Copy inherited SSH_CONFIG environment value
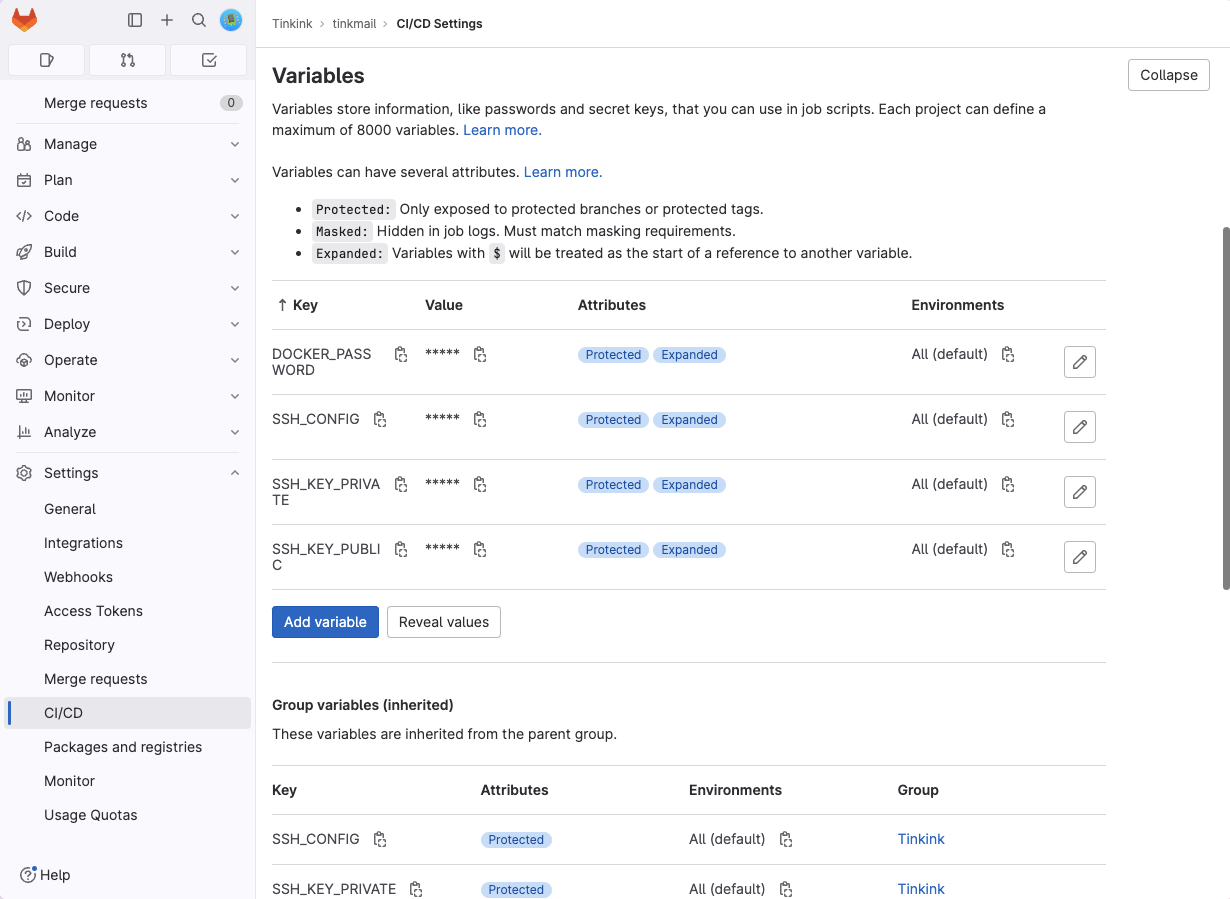Screen dimensions: 1230x899 click(786, 839)
